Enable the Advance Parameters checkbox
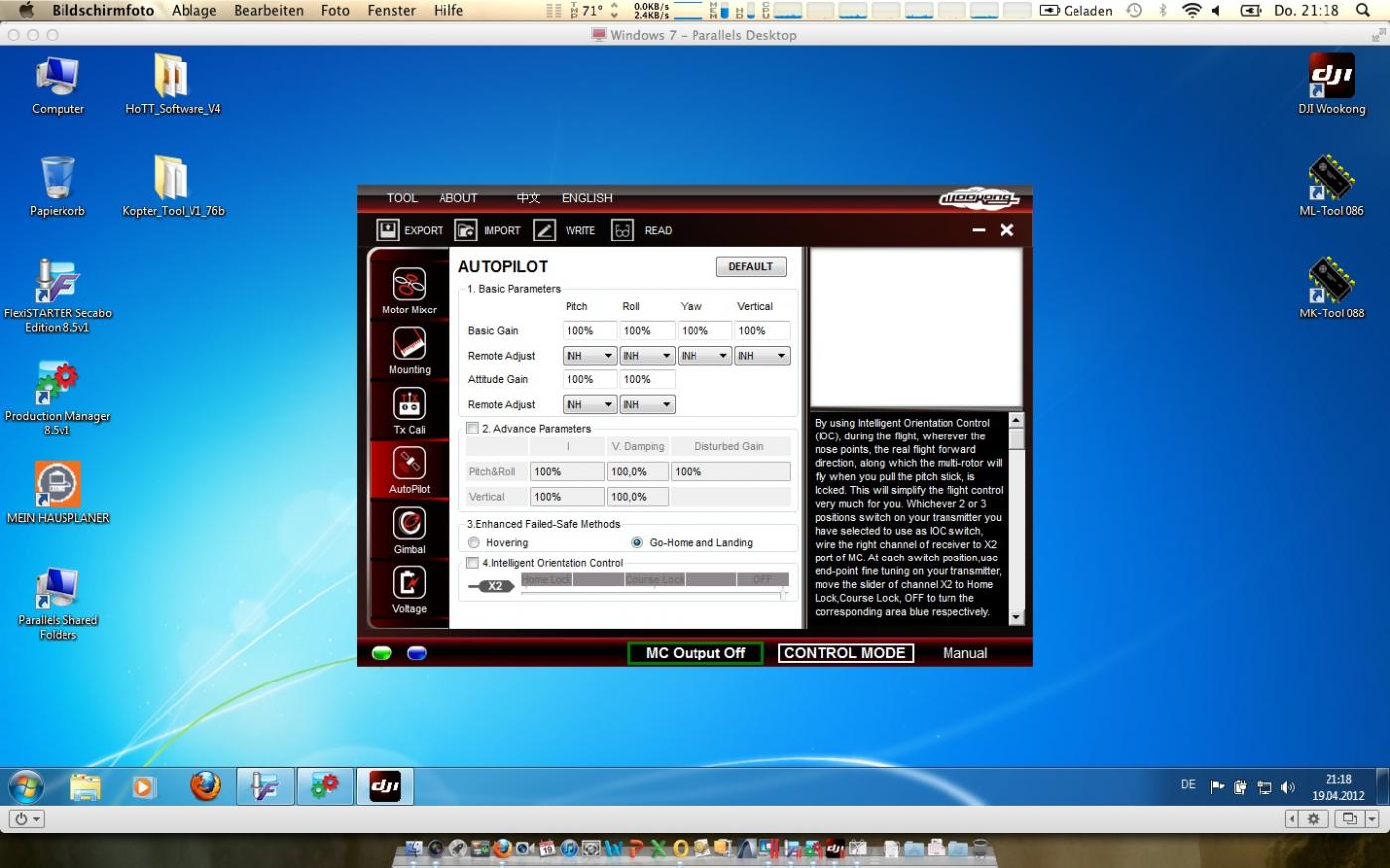This screenshot has height=868, width=1390. [473, 429]
